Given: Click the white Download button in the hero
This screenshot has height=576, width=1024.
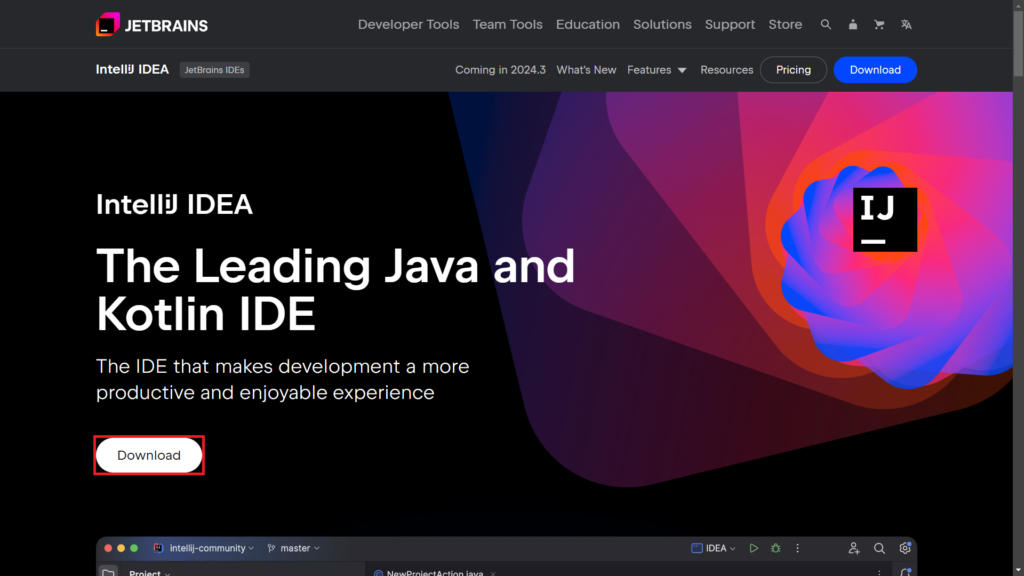Looking at the screenshot, I should click(x=149, y=455).
